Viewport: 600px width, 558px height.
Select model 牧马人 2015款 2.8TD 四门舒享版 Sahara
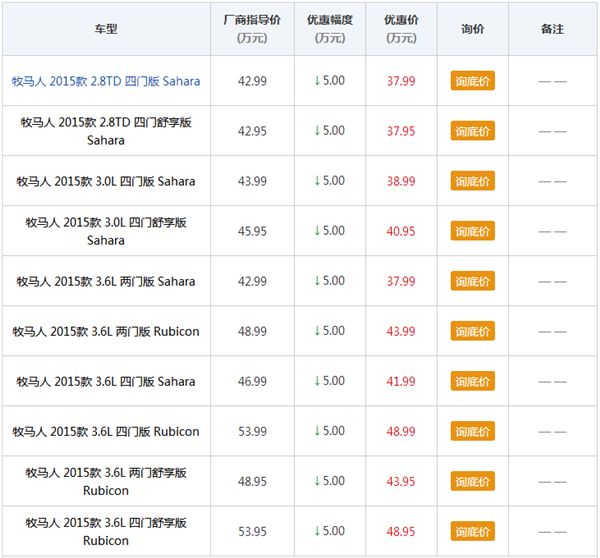coord(106,131)
